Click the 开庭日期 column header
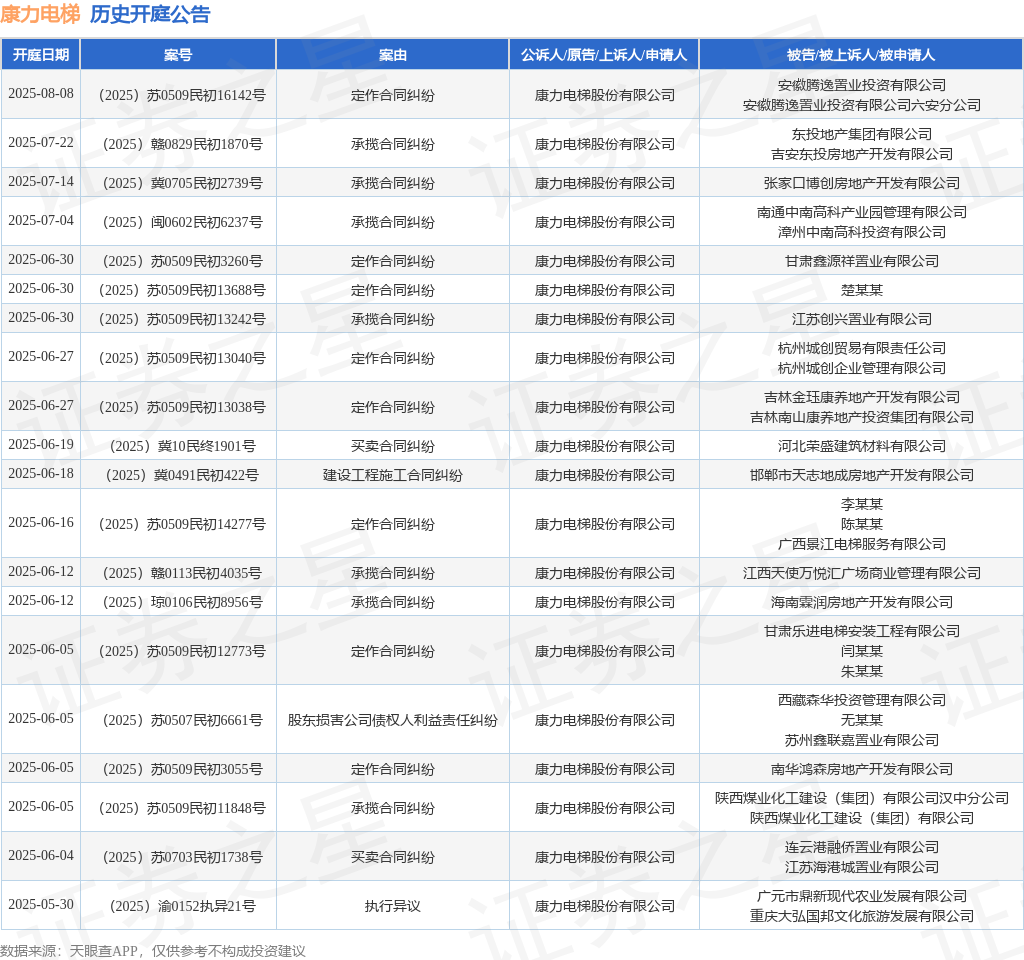 point(40,55)
